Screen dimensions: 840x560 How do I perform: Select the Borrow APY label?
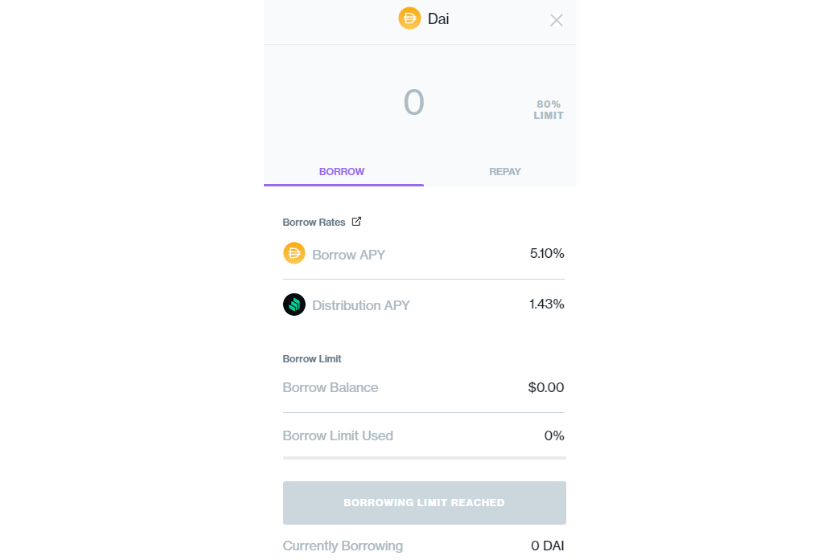349,255
